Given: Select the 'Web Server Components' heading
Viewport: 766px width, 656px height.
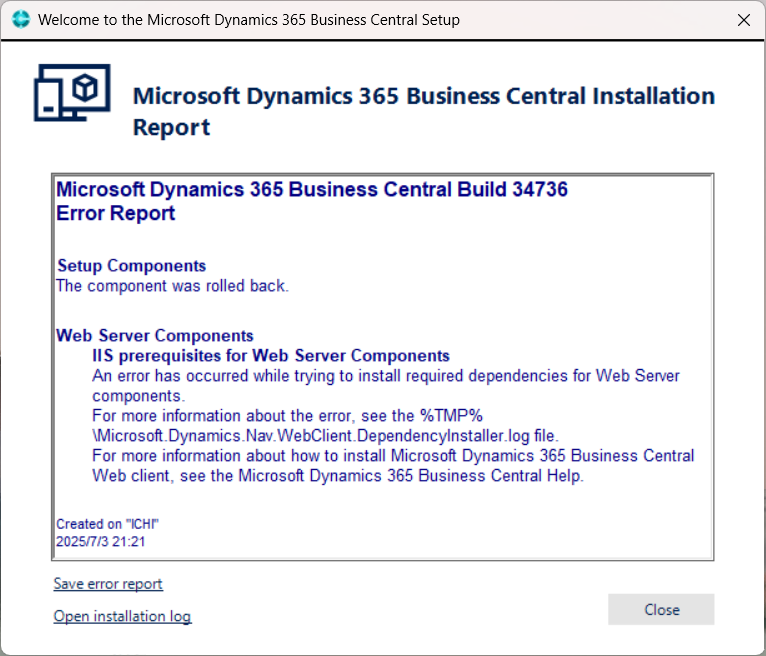Looking at the screenshot, I should pyautogui.click(x=155, y=336).
